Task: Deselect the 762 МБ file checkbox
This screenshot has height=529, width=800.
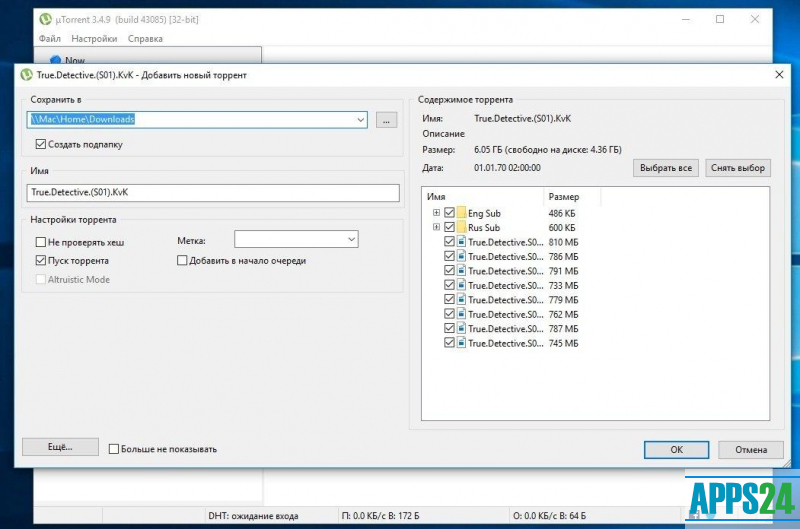Action: click(x=449, y=314)
